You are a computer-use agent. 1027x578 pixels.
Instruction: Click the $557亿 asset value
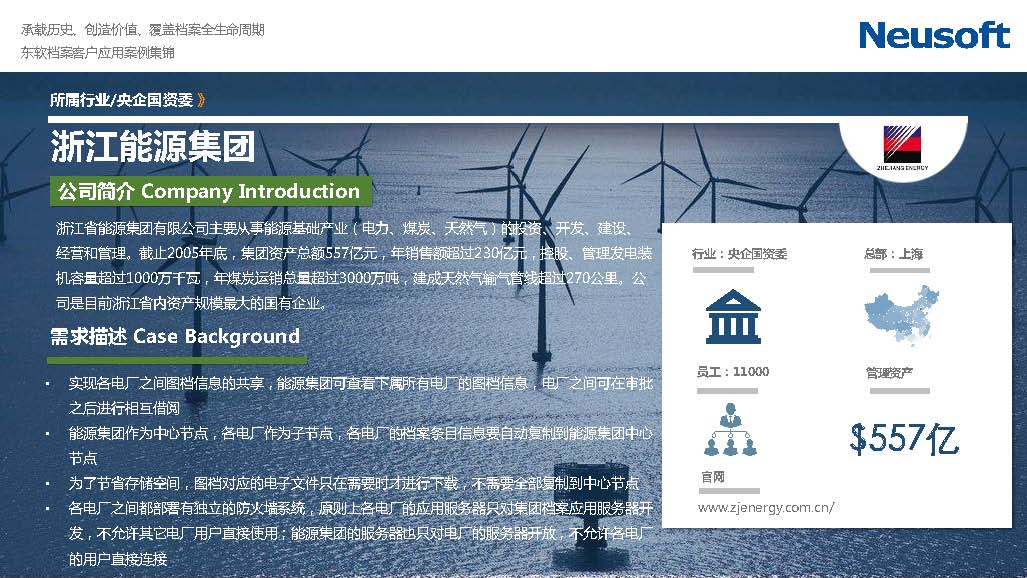[904, 438]
